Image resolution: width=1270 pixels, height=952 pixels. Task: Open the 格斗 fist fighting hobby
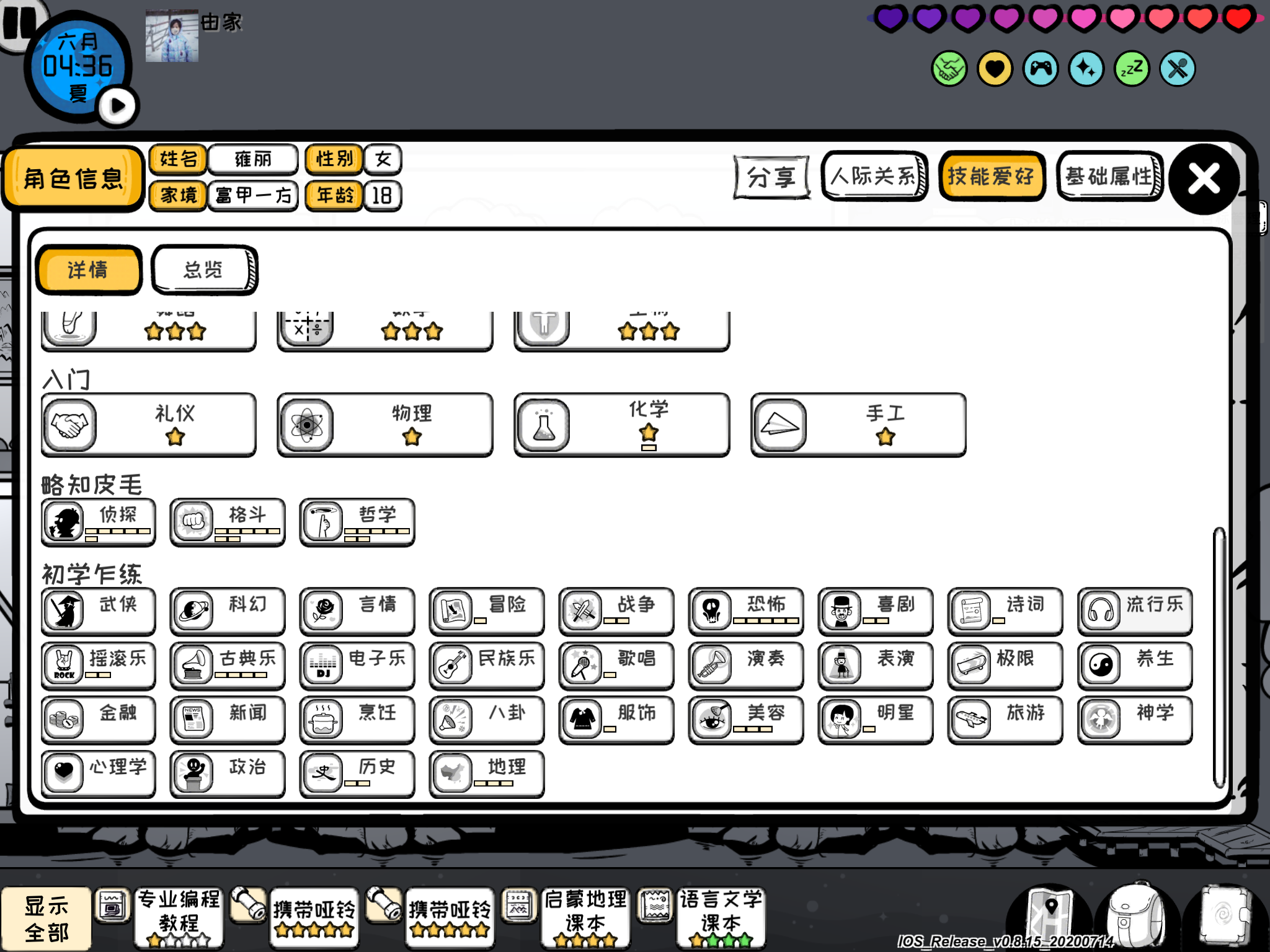point(228,522)
